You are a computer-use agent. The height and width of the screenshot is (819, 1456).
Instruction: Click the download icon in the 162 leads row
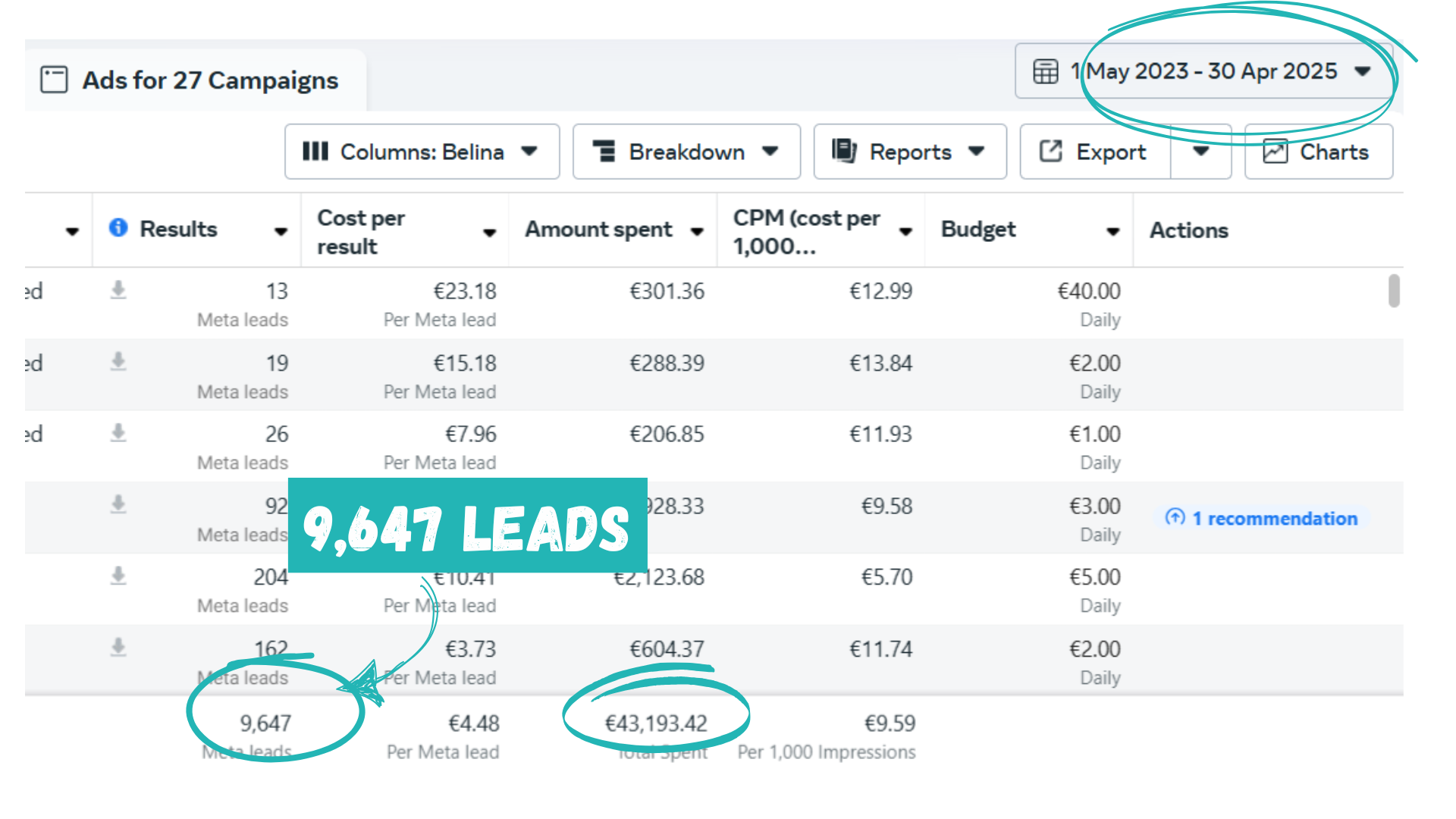point(118,647)
